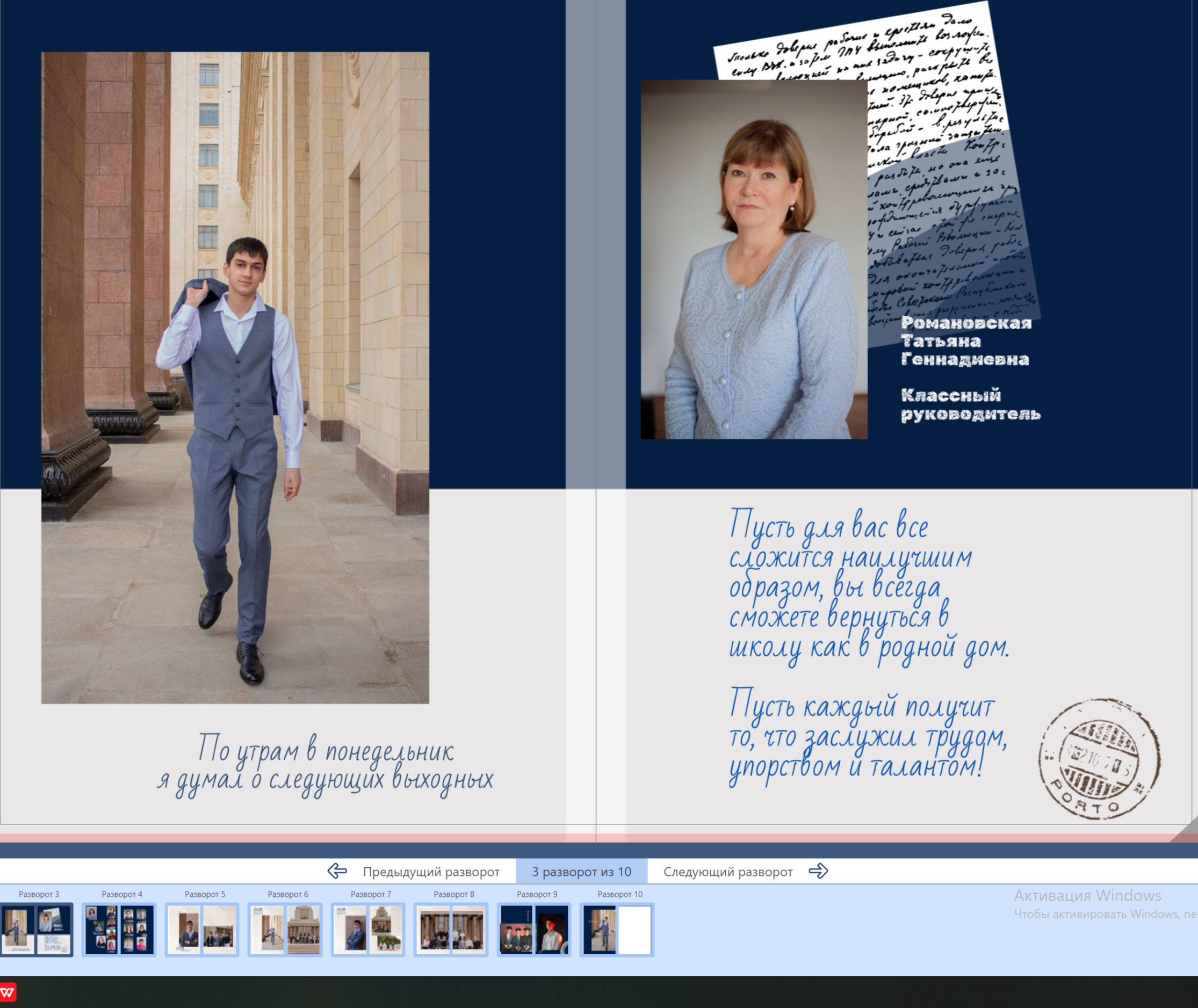1198x1008 pixels.
Task: Select the photo of walking student
Action: (x=235, y=377)
